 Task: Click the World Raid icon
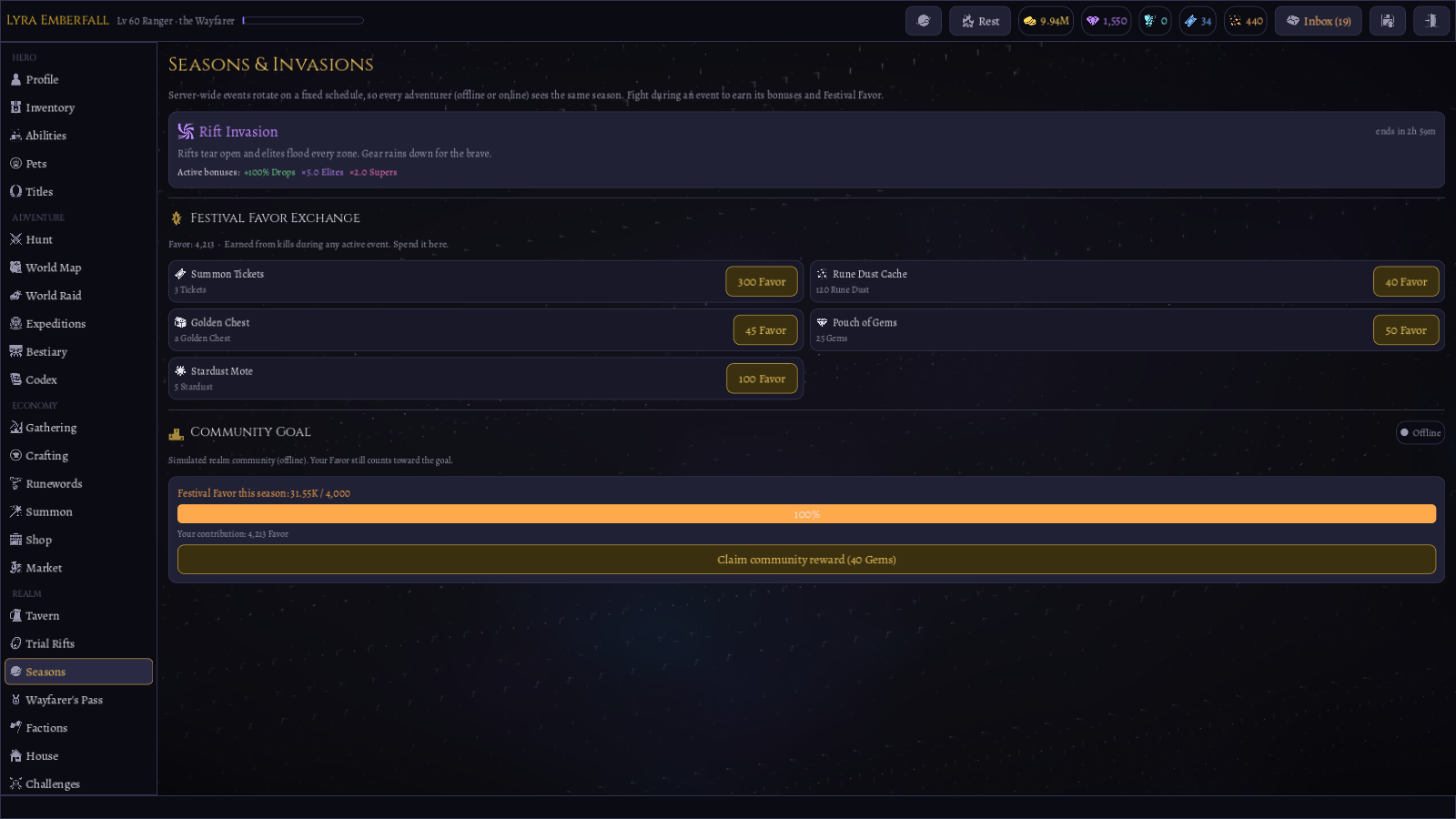(15, 296)
